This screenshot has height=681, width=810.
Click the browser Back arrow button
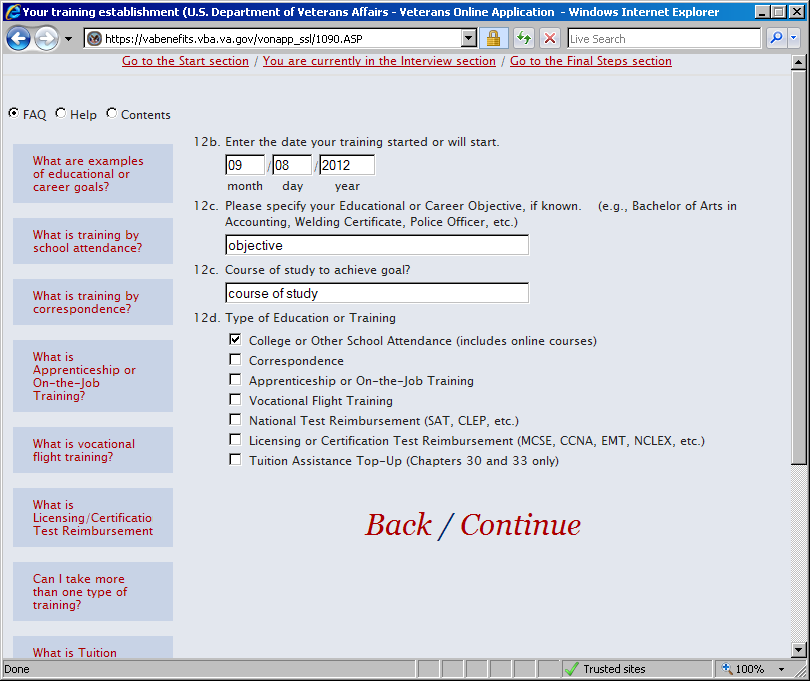19,39
